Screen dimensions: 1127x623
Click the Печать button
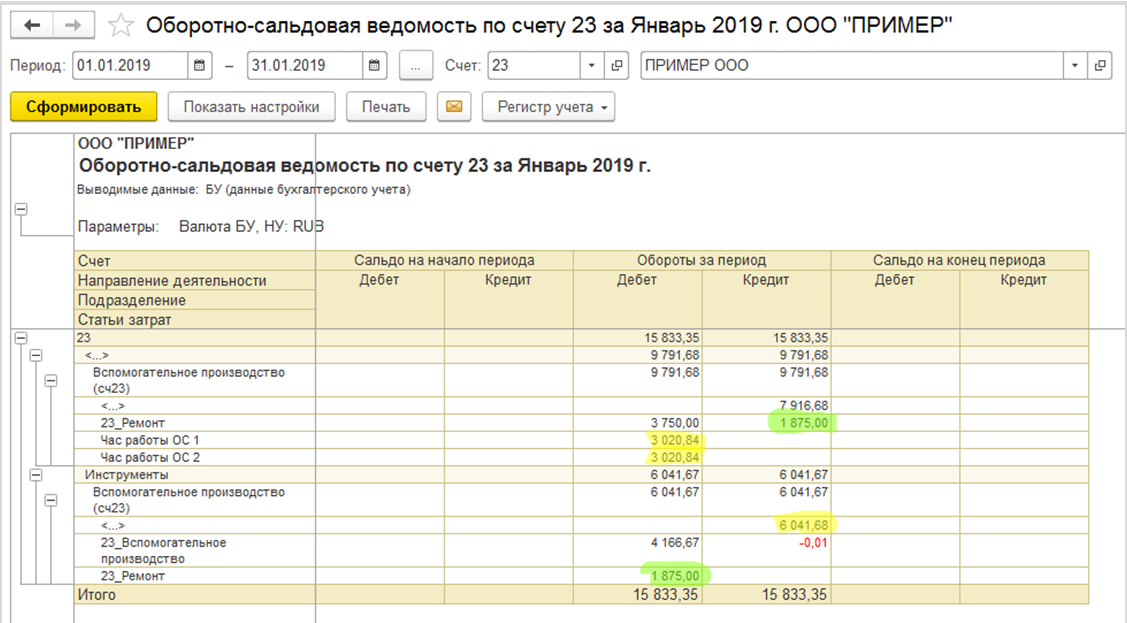(386, 107)
